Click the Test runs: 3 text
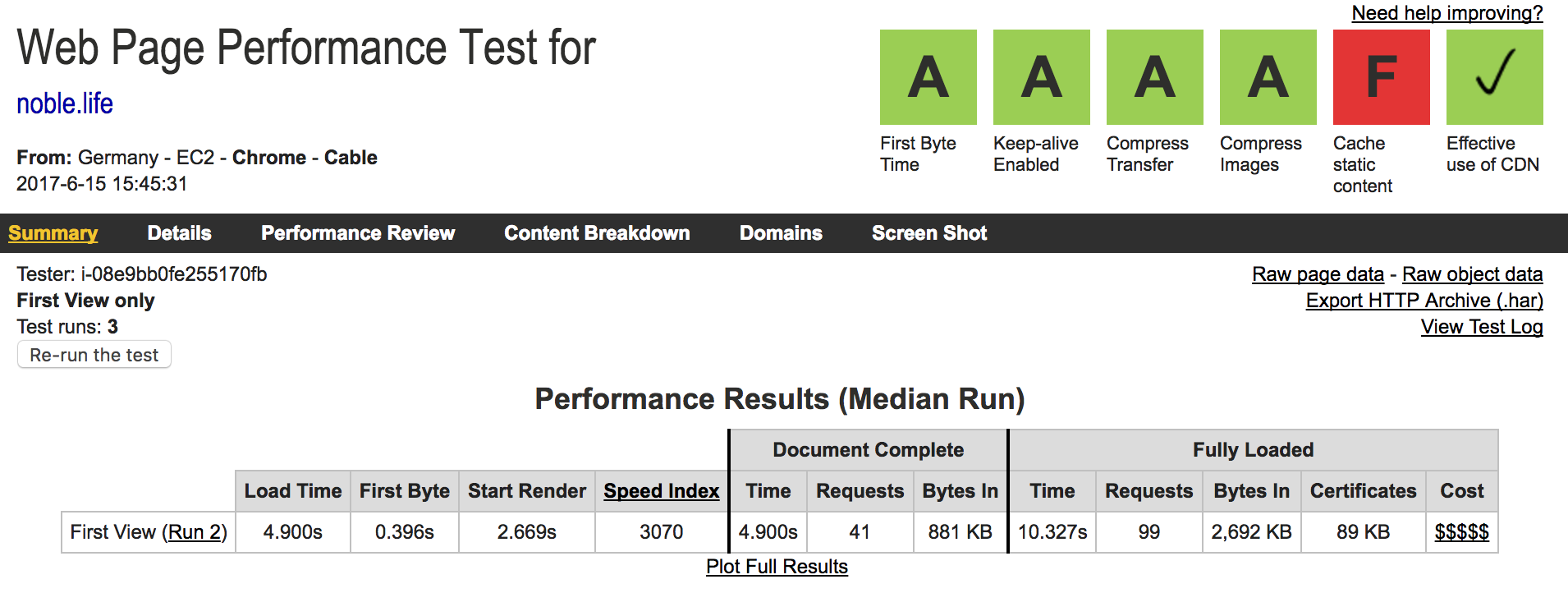Image resolution: width=1568 pixels, height=593 pixels. coord(67,327)
